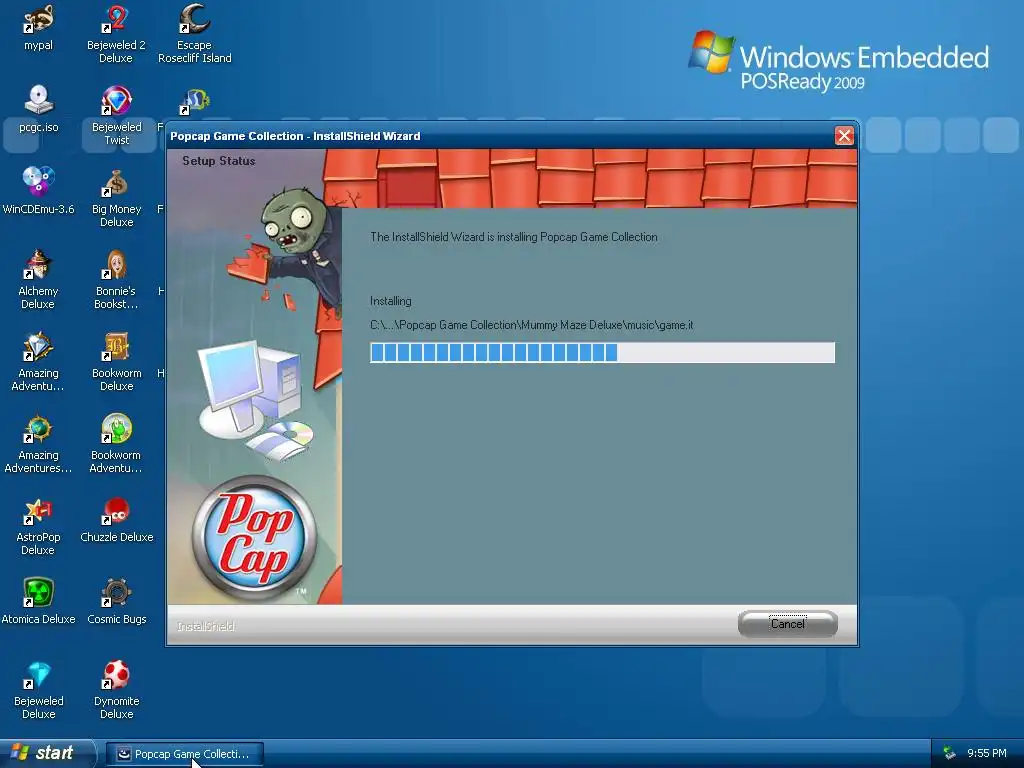
Task: Click the 'Setup Status' heading
Action: (219, 161)
